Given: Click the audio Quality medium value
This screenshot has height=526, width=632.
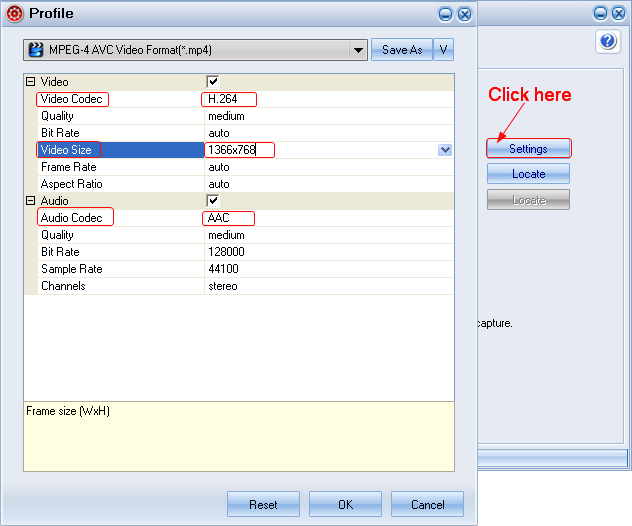Looking at the screenshot, I should coord(226,235).
